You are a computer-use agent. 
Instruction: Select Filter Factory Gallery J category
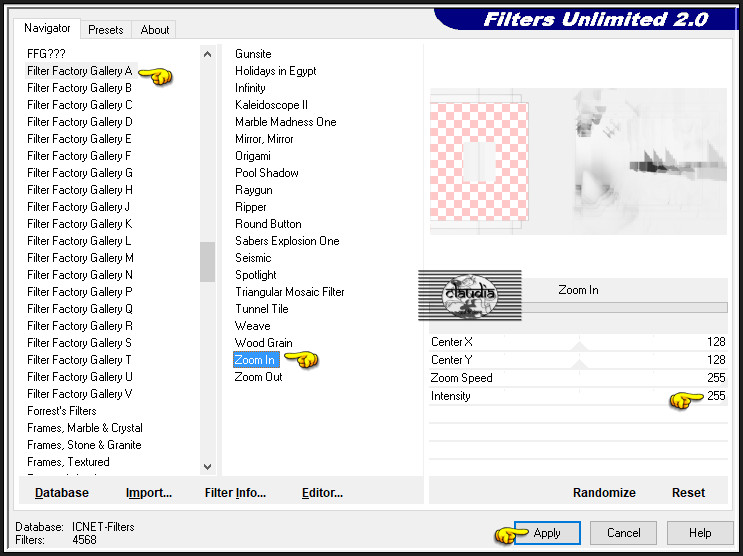[x=78, y=207]
